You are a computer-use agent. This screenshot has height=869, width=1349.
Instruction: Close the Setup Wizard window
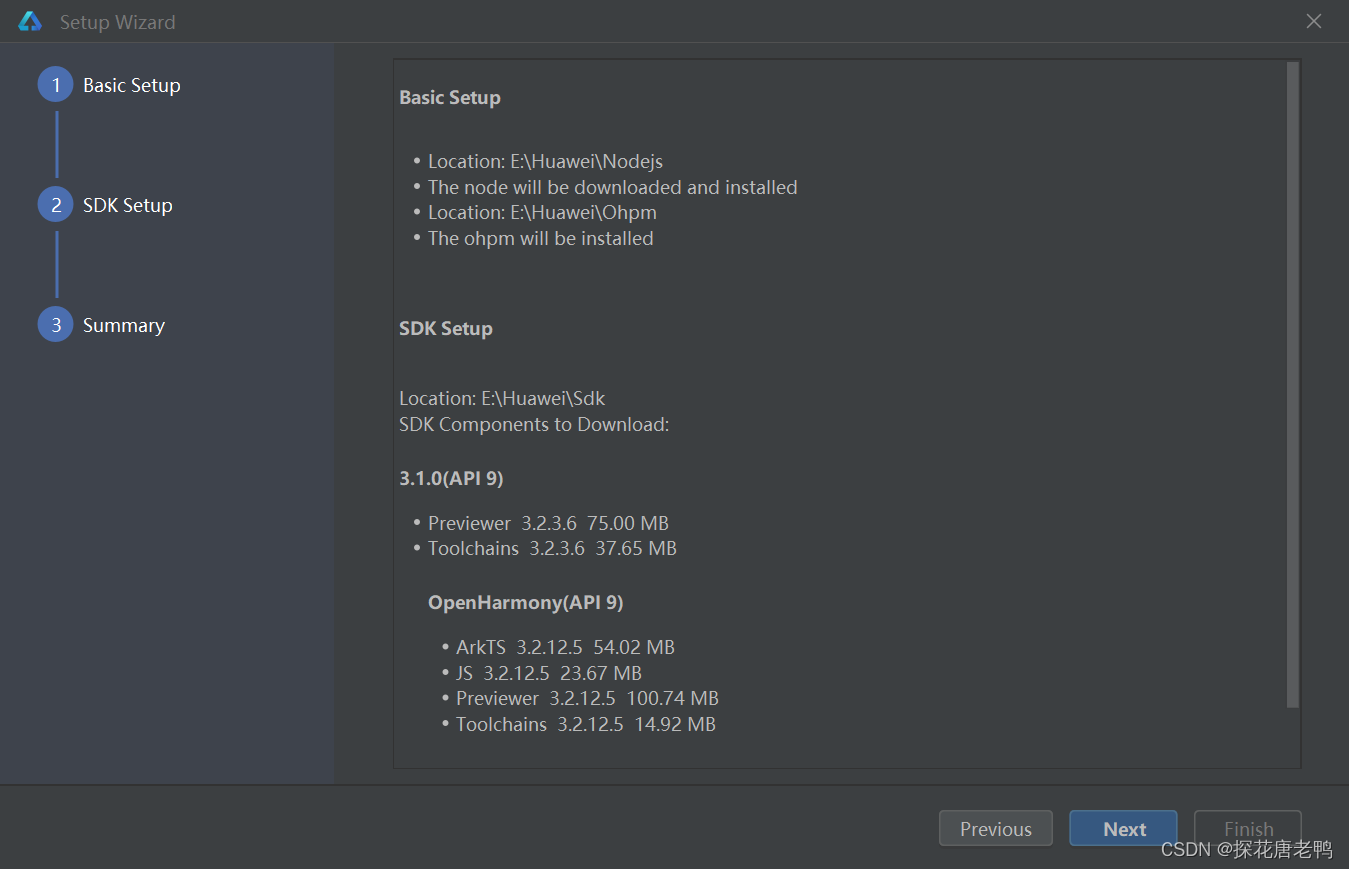pos(1314,21)
